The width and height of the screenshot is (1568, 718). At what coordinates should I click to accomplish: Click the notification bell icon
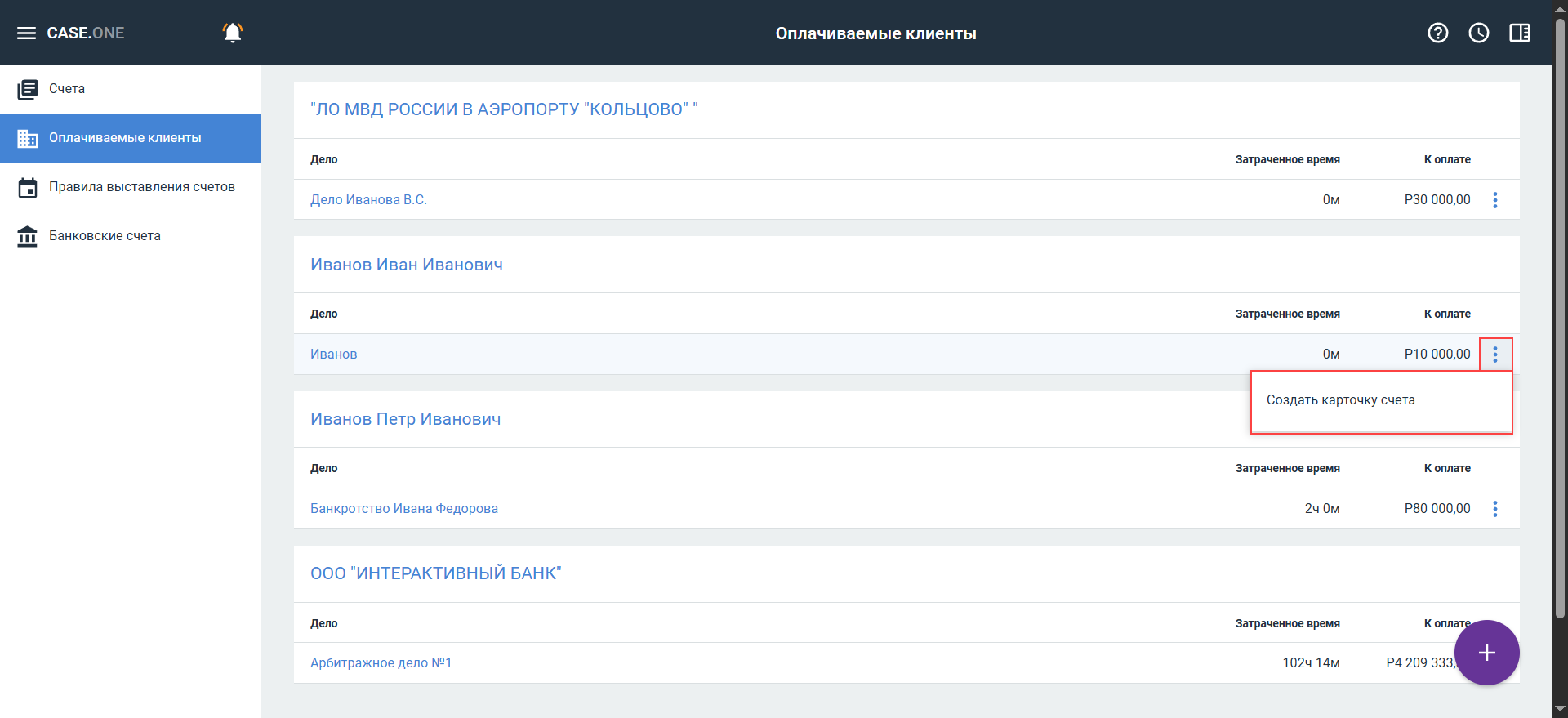click(233, 33)
